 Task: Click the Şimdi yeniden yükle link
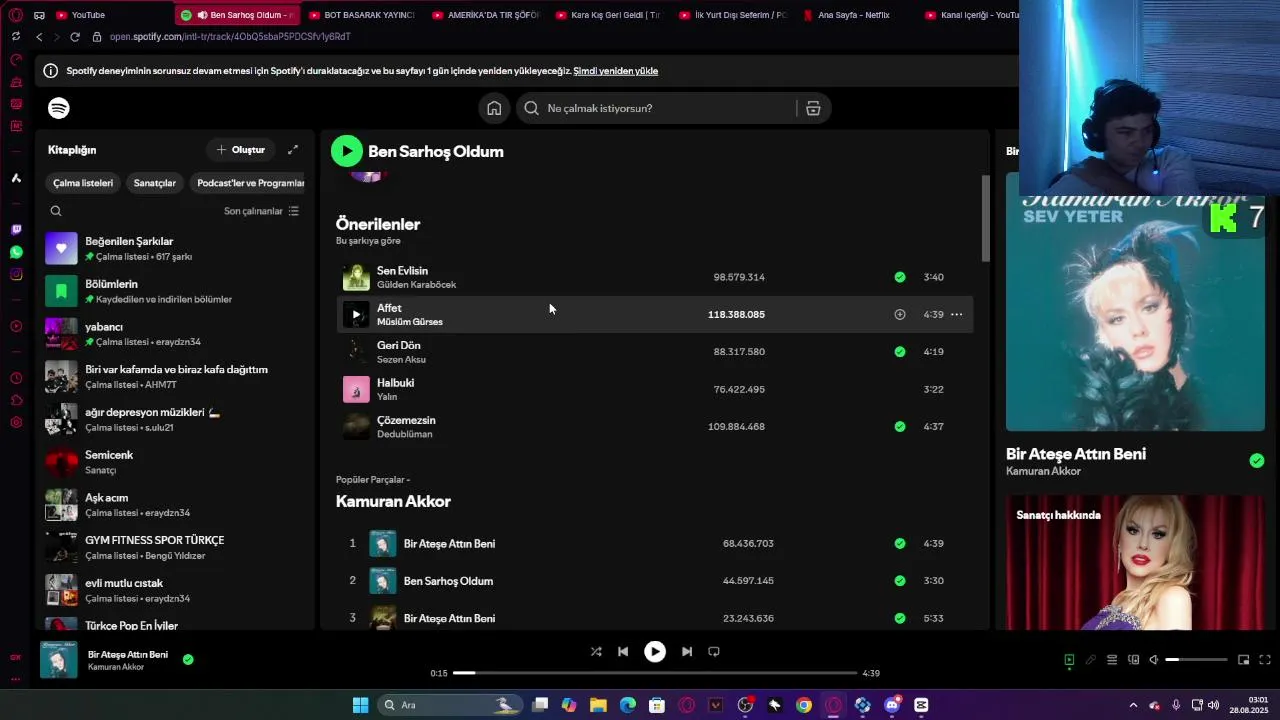[615, 71]
